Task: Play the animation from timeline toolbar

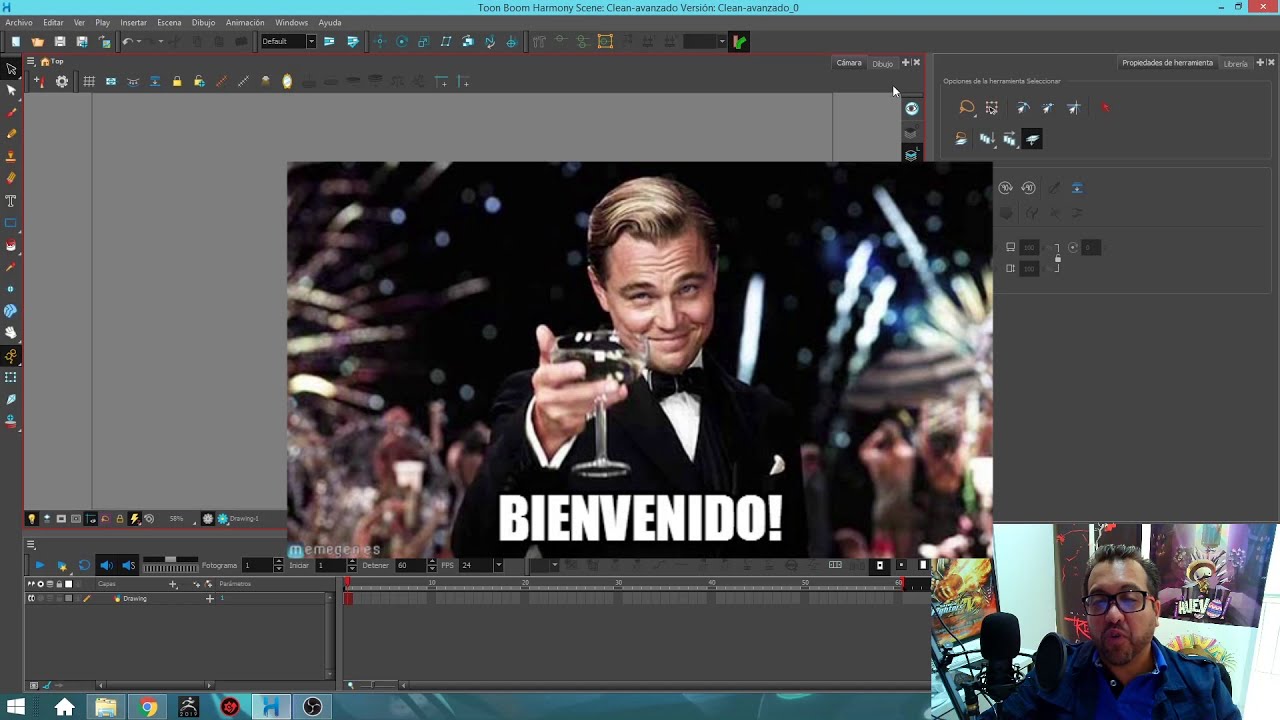Action: 40,566
